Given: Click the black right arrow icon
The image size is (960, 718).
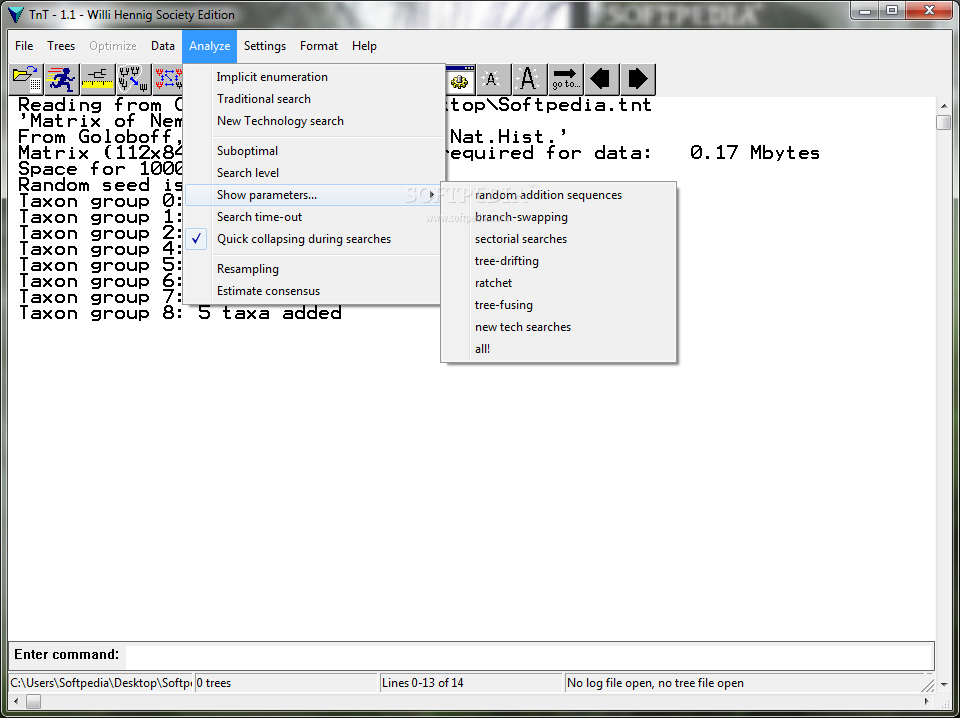Looking at the screenshot, I should pyautogui.click(x=637, y=80).
